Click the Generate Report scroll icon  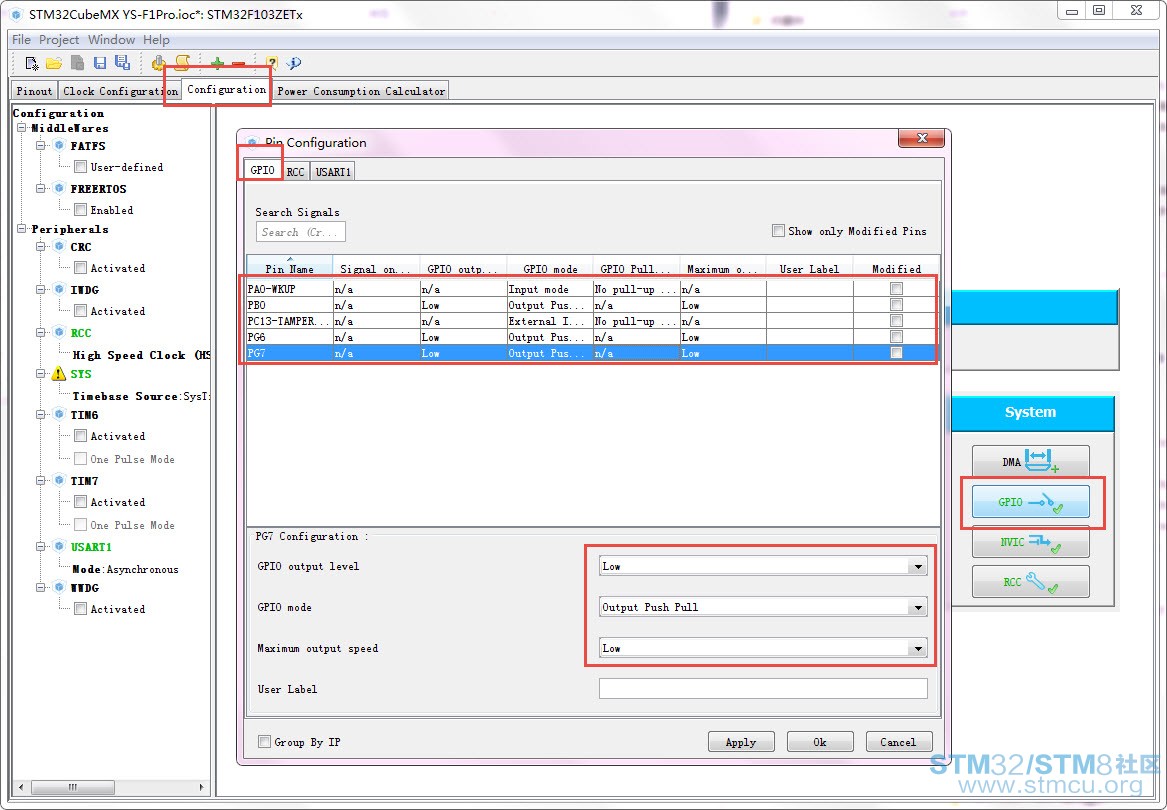click(x=182, y=63)
